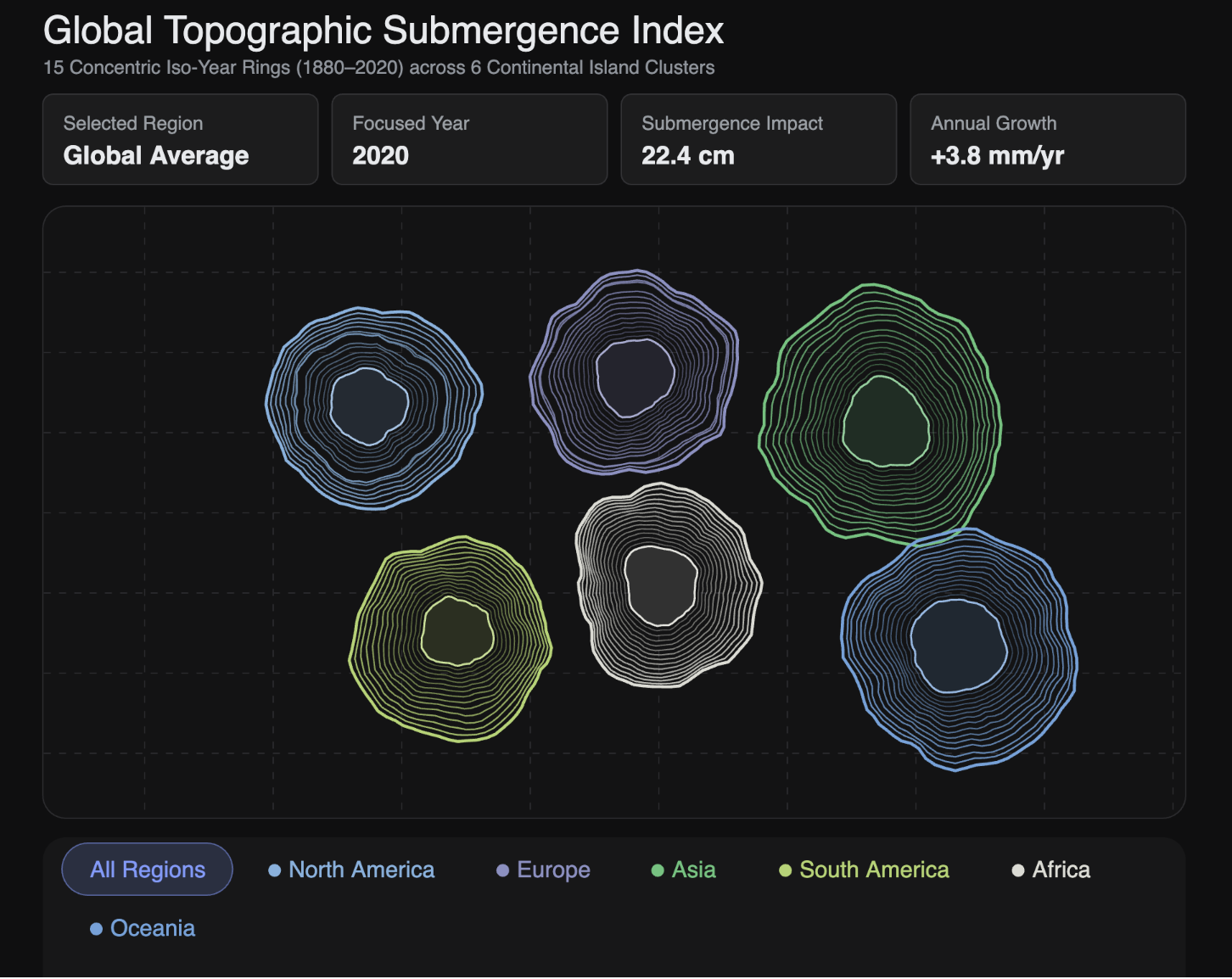This screenshot has width=1232, height=979.
Task: Select the All Regions filter button
Action: coord(147,870)
